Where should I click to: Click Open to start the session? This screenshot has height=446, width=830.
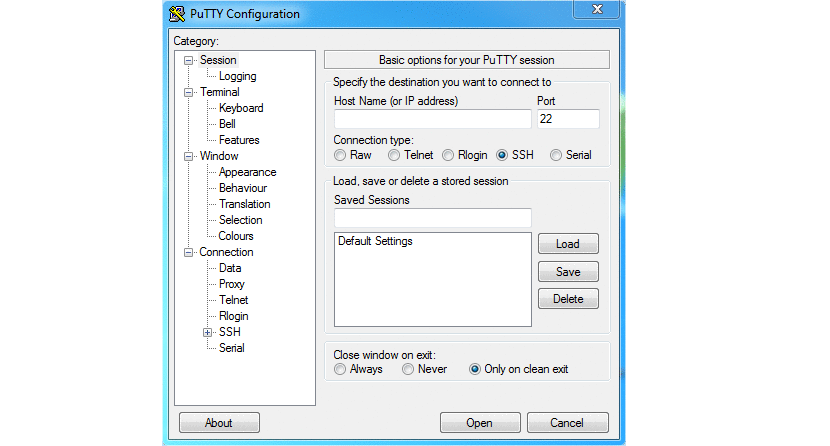coord(480,423)
